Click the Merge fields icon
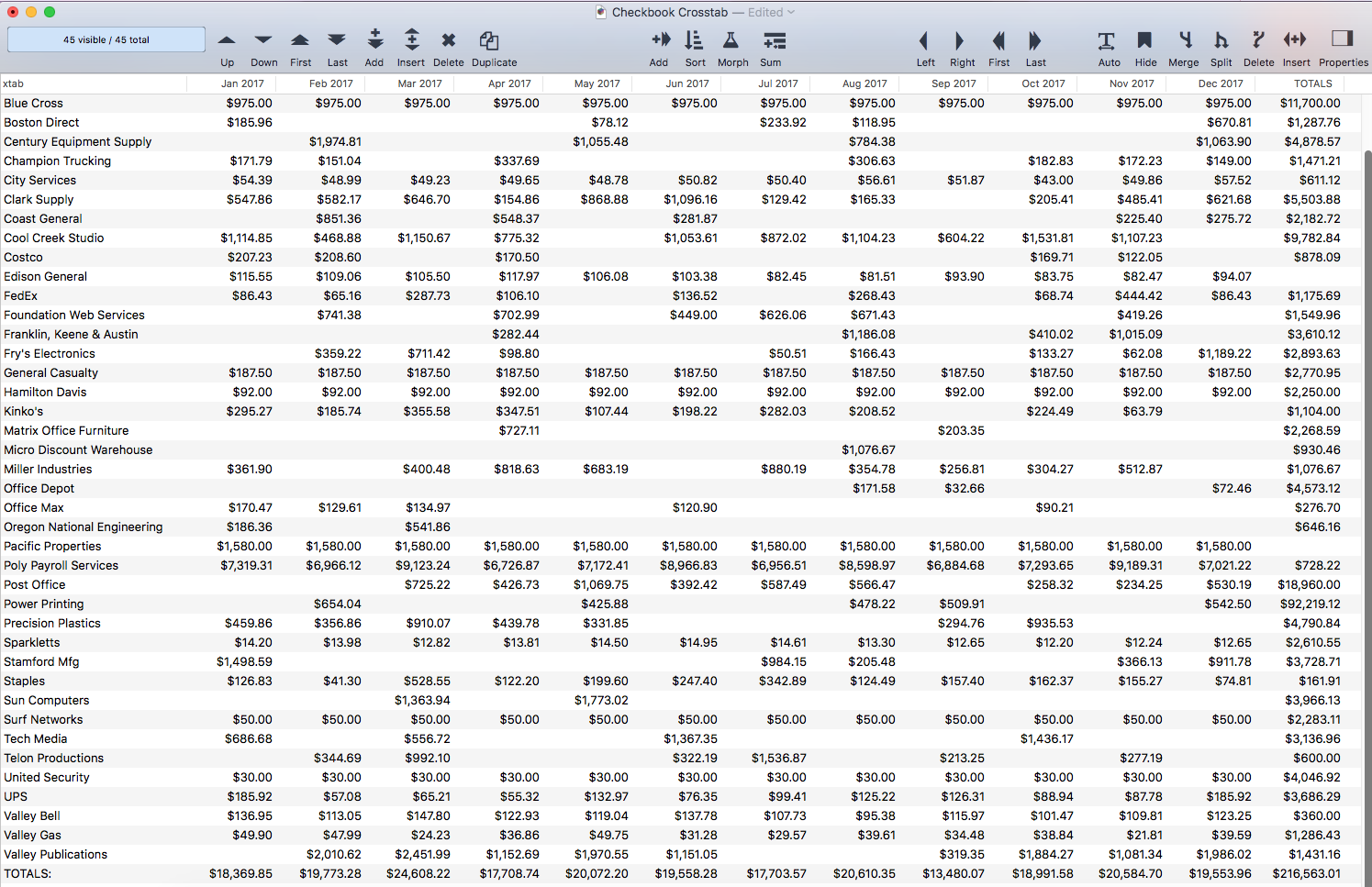This screenshot has width=1372, height=887. (1185, 39)
